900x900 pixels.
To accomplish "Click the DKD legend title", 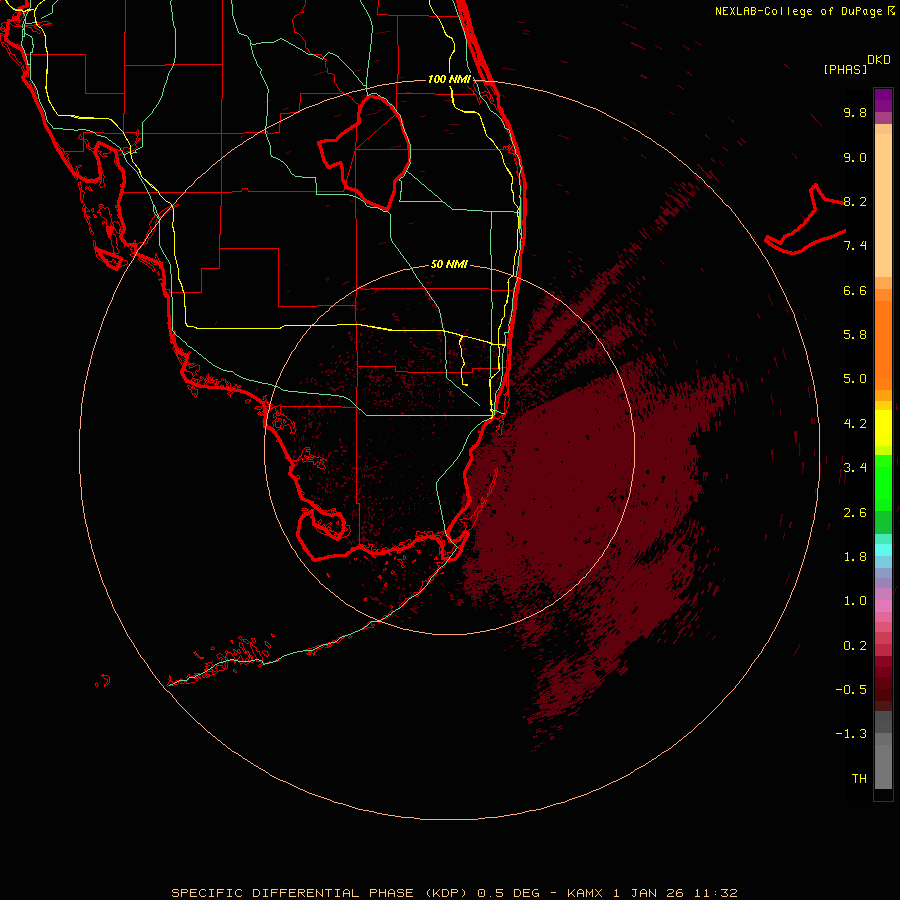I will pyautogui.click(x=879, y=59).
